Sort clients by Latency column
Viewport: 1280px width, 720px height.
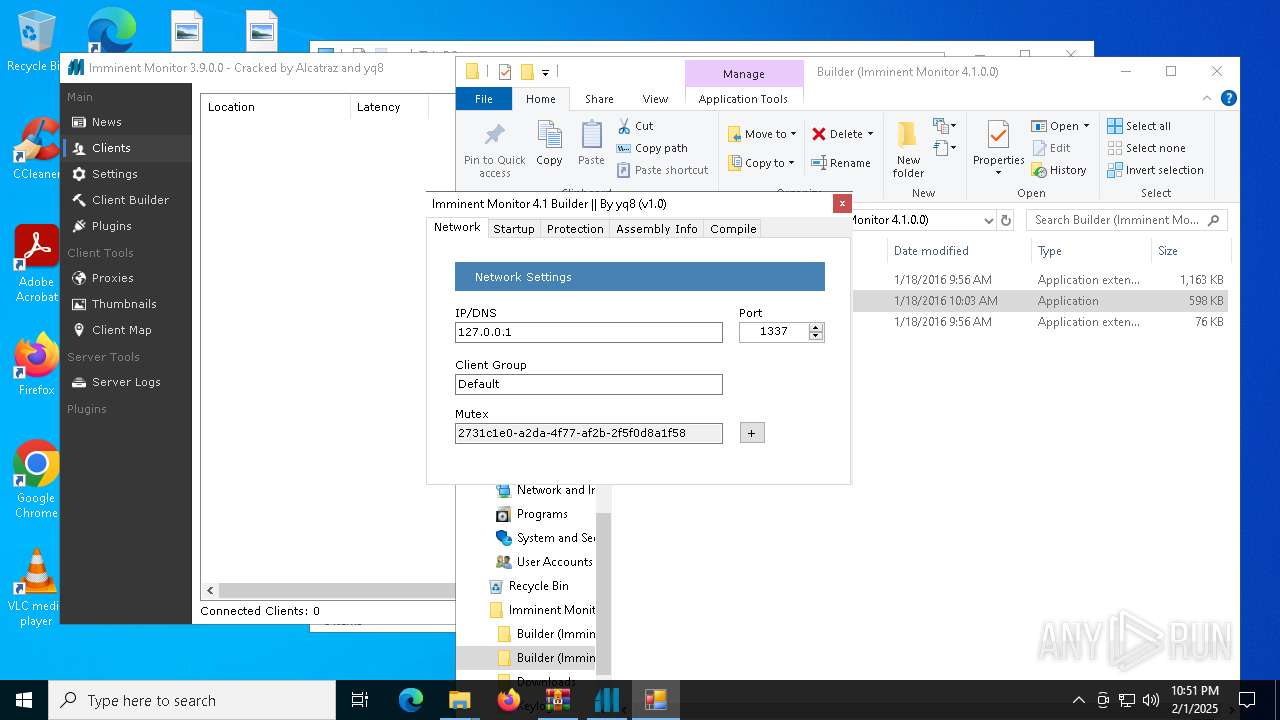point(378,107)
